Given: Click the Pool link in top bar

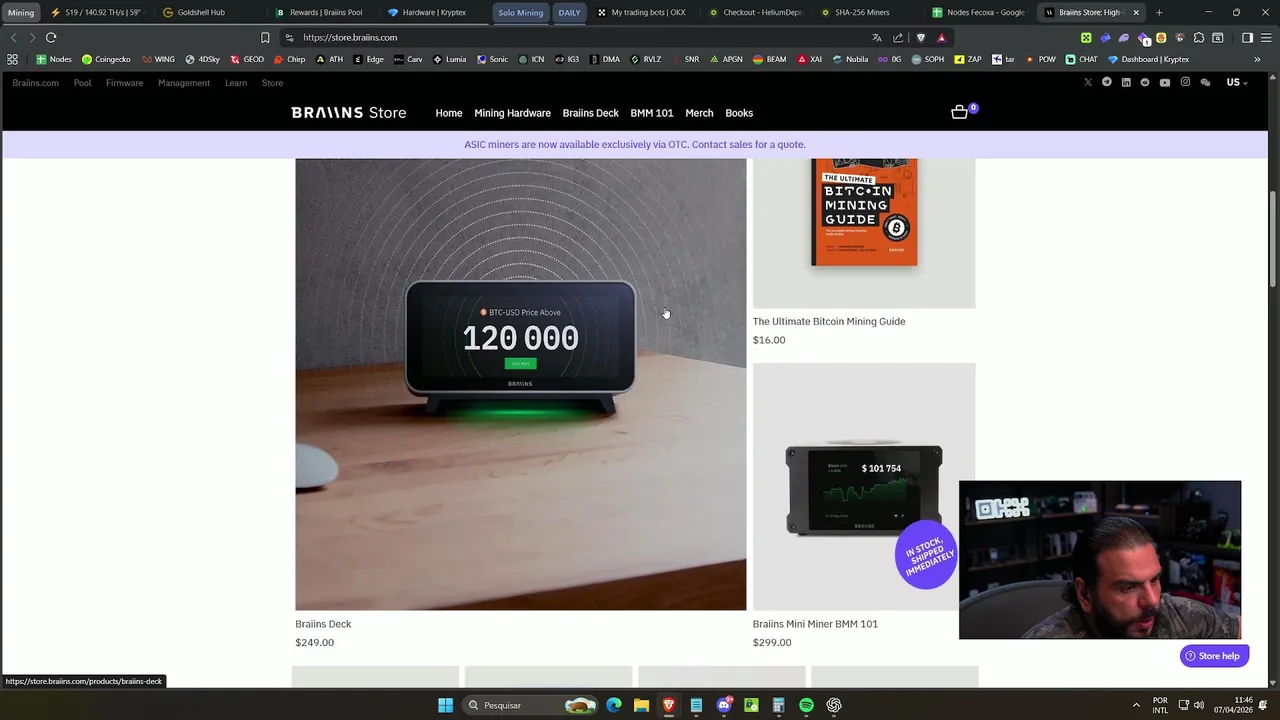Looking at the screenshot, I should [x=82, y=83].
